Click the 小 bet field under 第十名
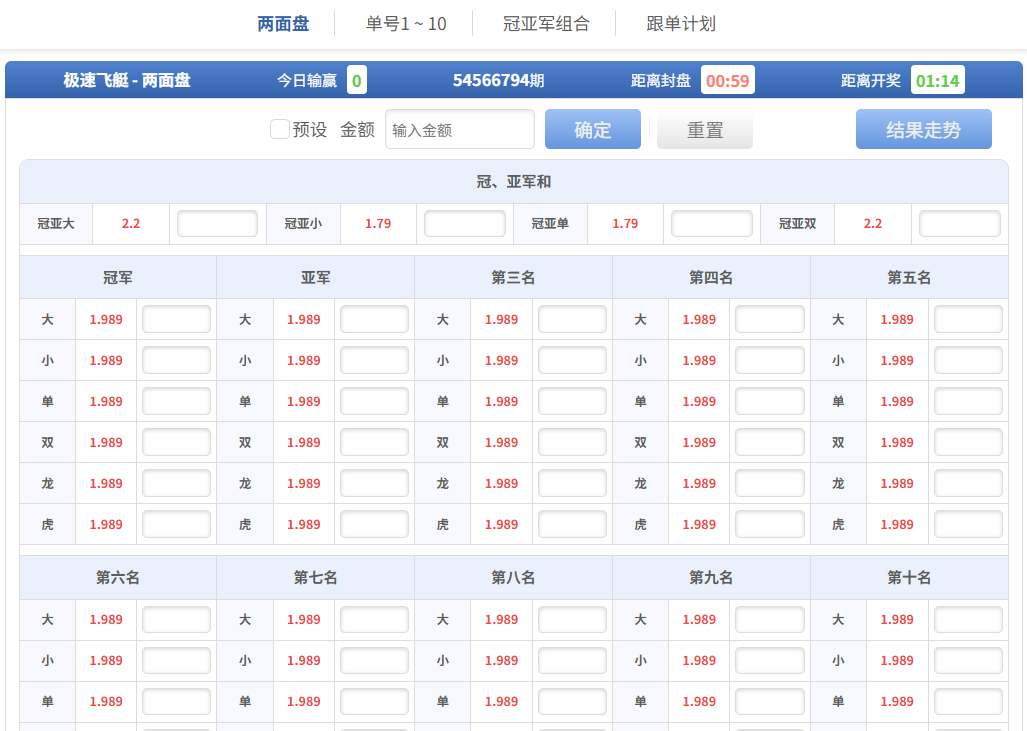 (x=966, y=660)
